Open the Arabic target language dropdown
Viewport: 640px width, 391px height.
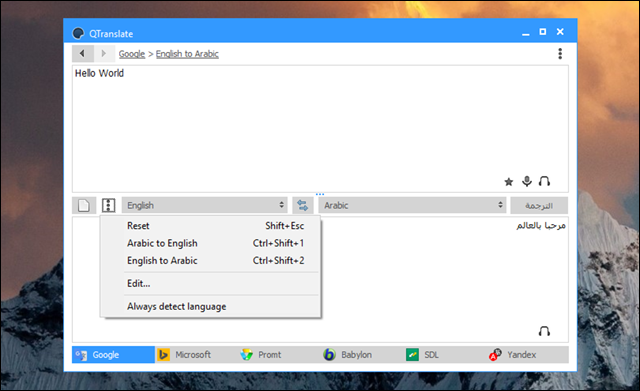click(x=412, y=205)
